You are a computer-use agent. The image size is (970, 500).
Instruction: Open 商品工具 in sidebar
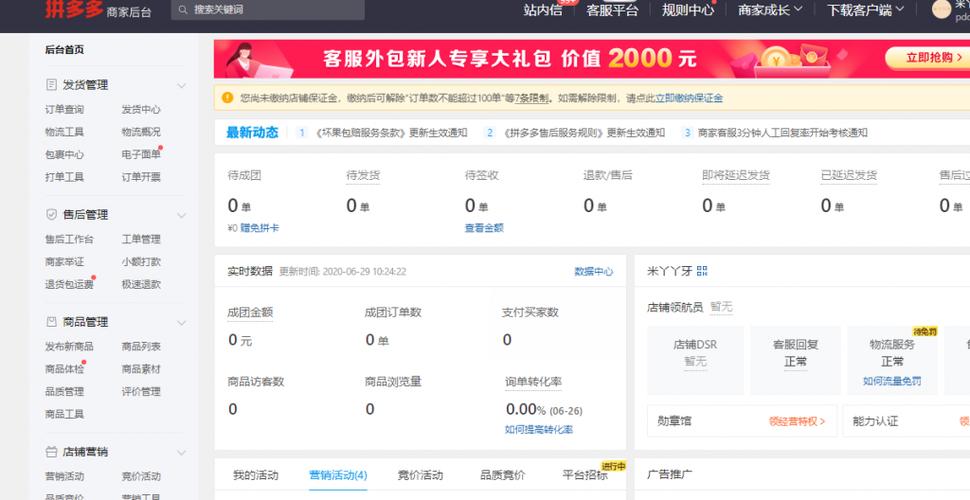(64, 414)
